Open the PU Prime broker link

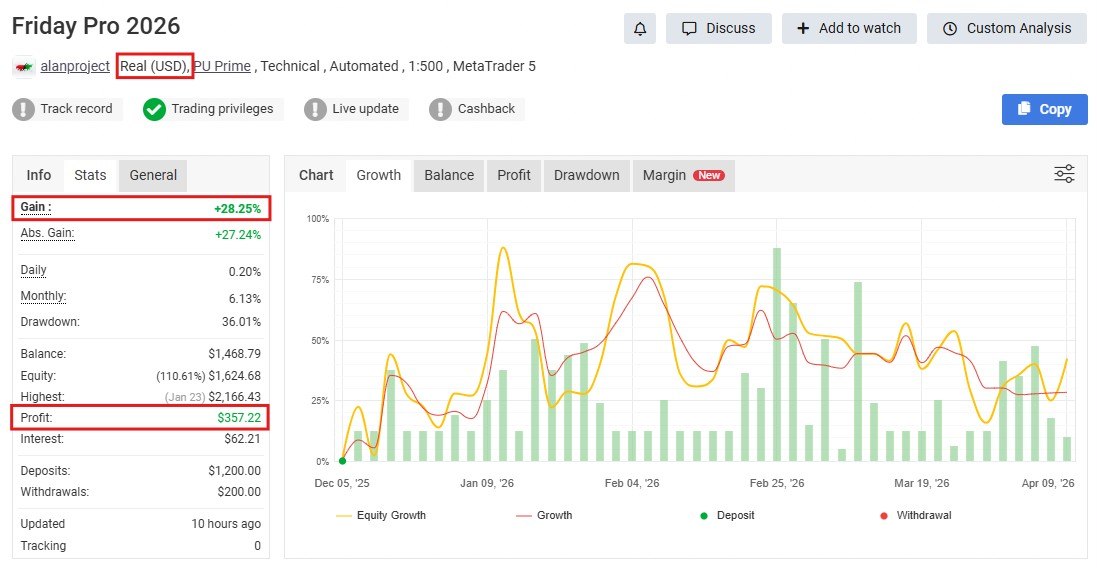click(x=222, y=67)
